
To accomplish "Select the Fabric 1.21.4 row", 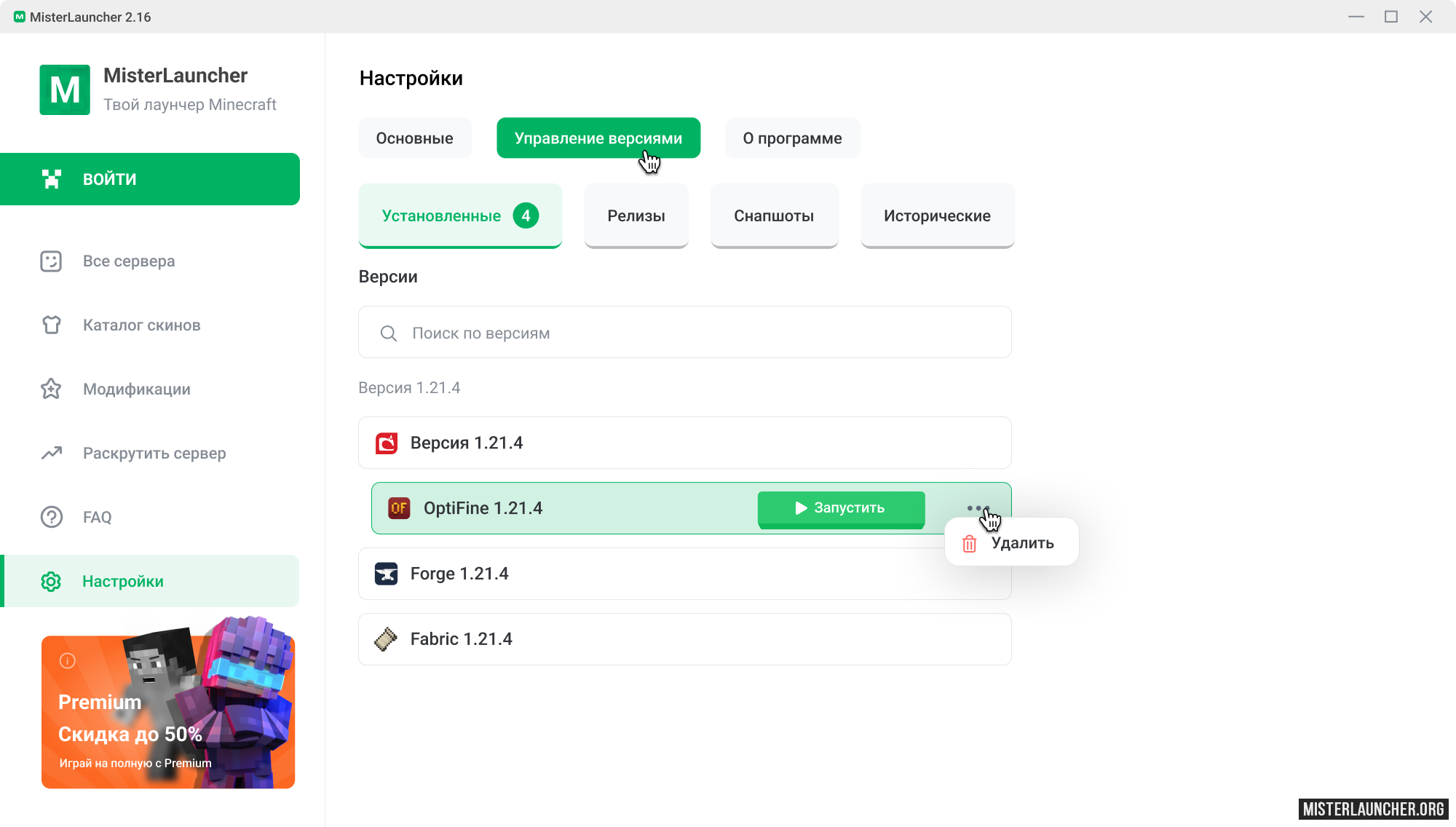I will [x=685, y=639].
